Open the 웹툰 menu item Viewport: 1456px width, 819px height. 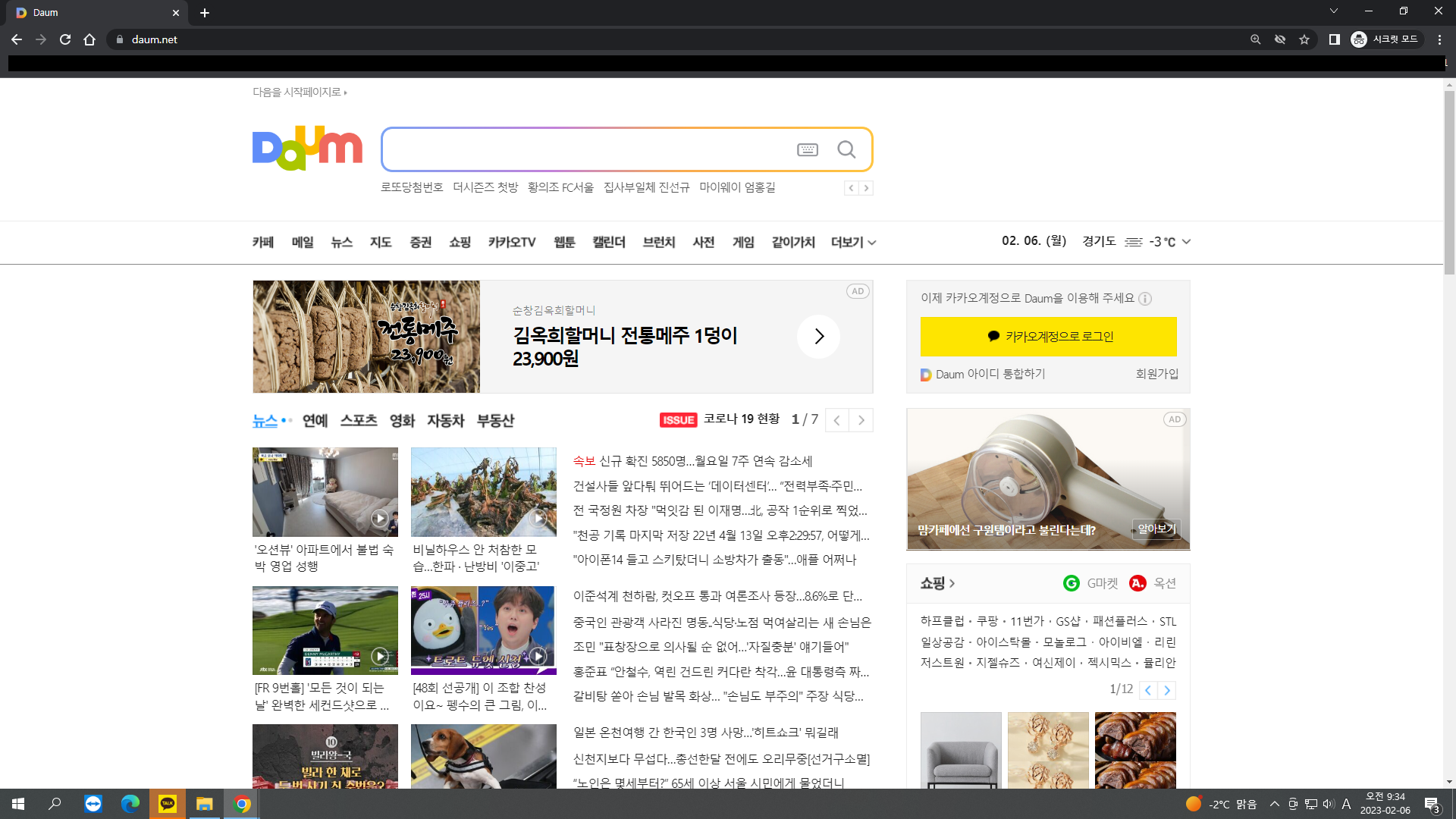click(x=564, y=243)
